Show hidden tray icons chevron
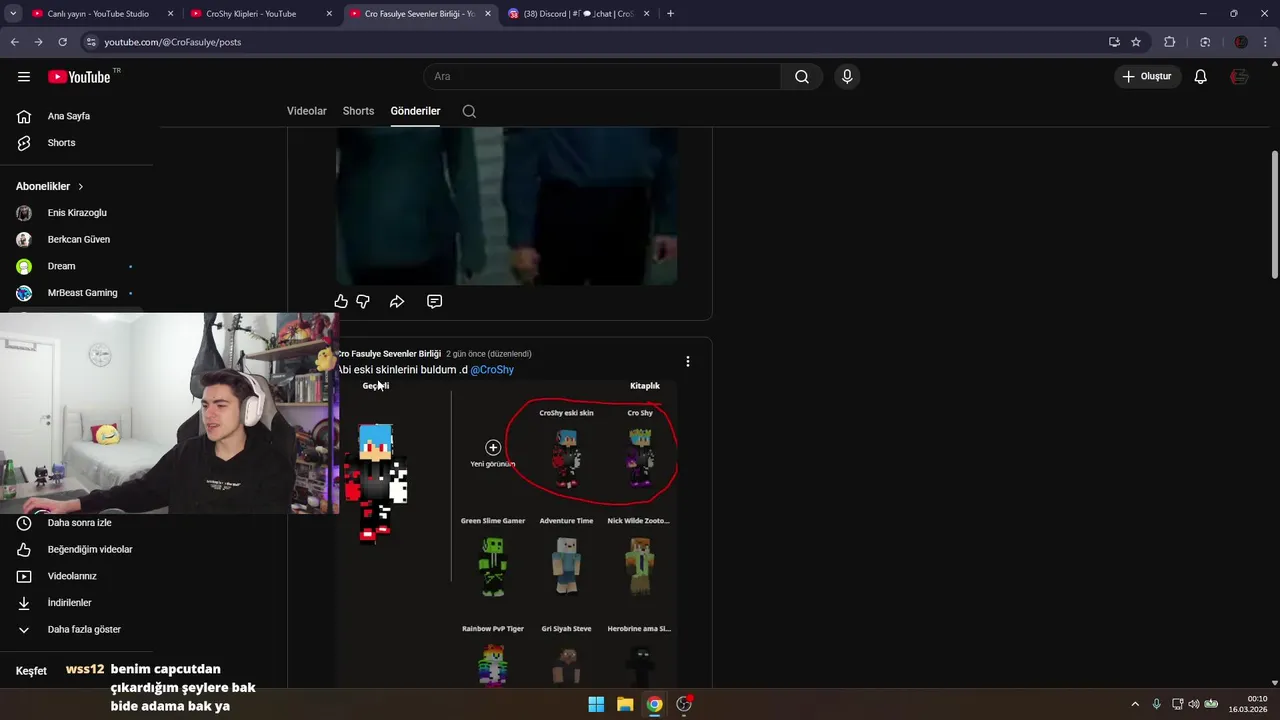Image resolution: width=1280 pixels, height=720 pixels. (1135, 704)
